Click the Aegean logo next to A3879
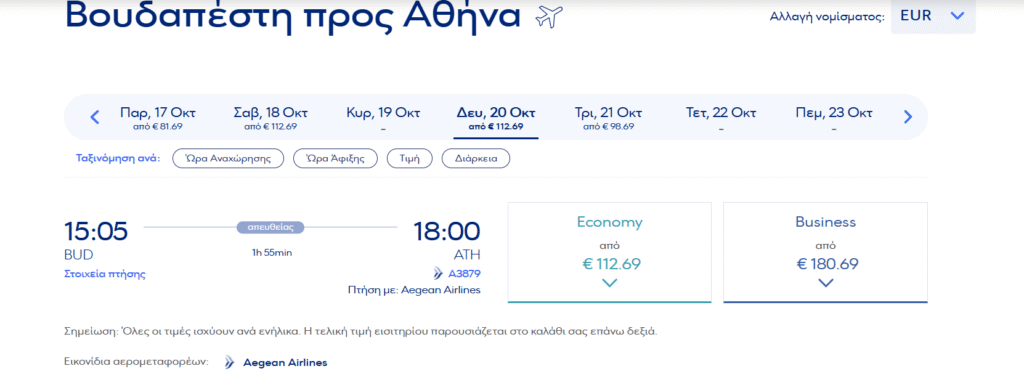This screenshot has width=1024, height=382. click(438, 274)
